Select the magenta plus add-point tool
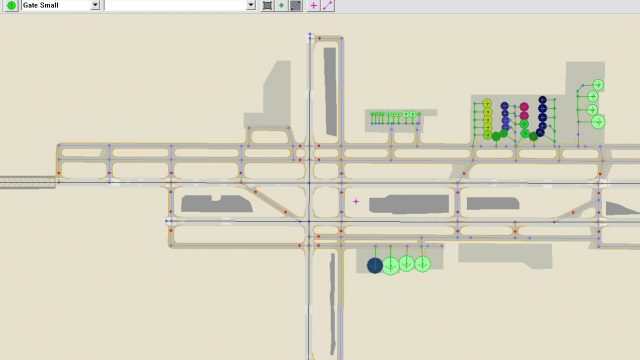This screenshot has width=640, height=360. click(x=313, y=5)
